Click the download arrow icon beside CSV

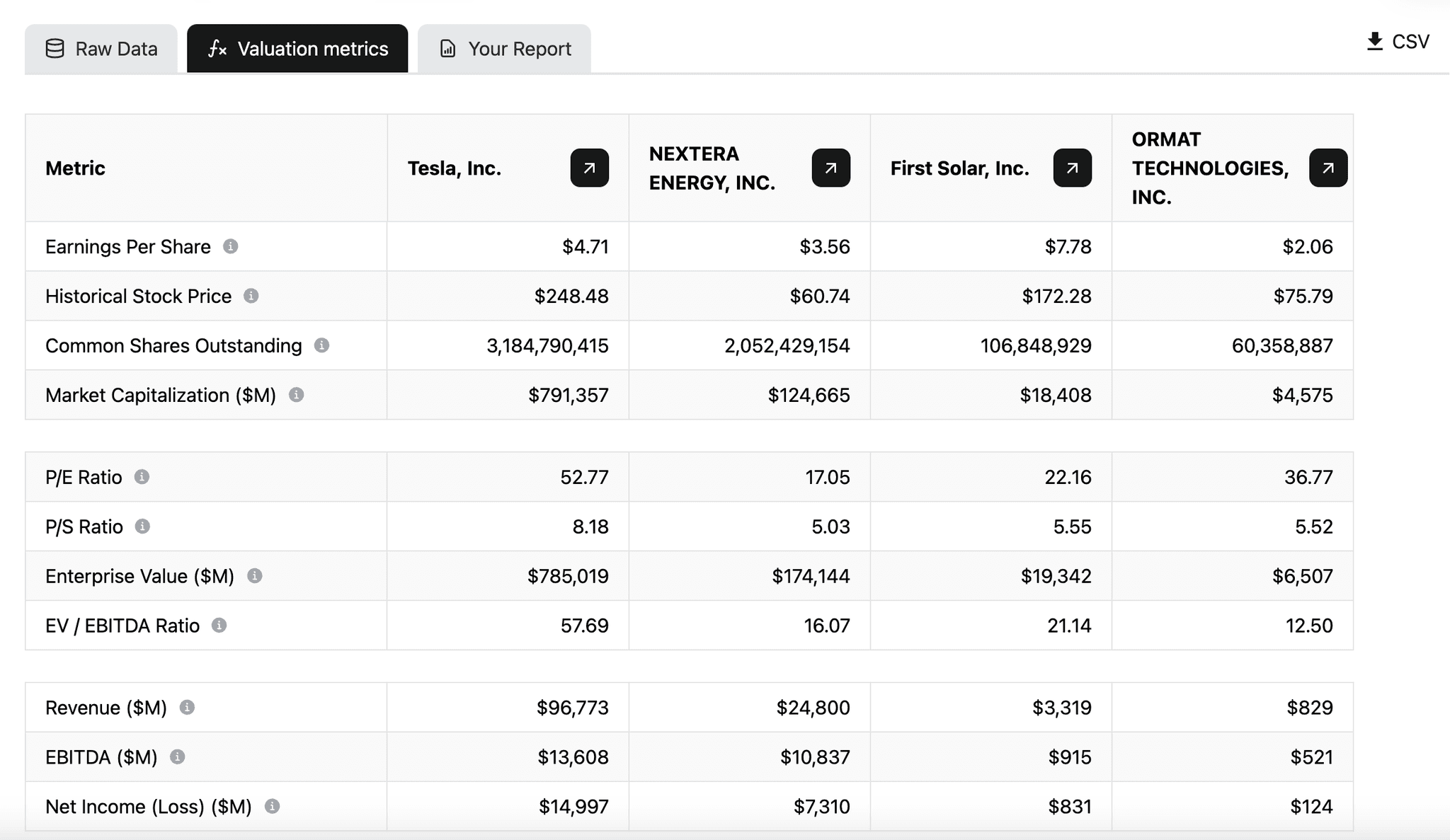(1375, 42)
